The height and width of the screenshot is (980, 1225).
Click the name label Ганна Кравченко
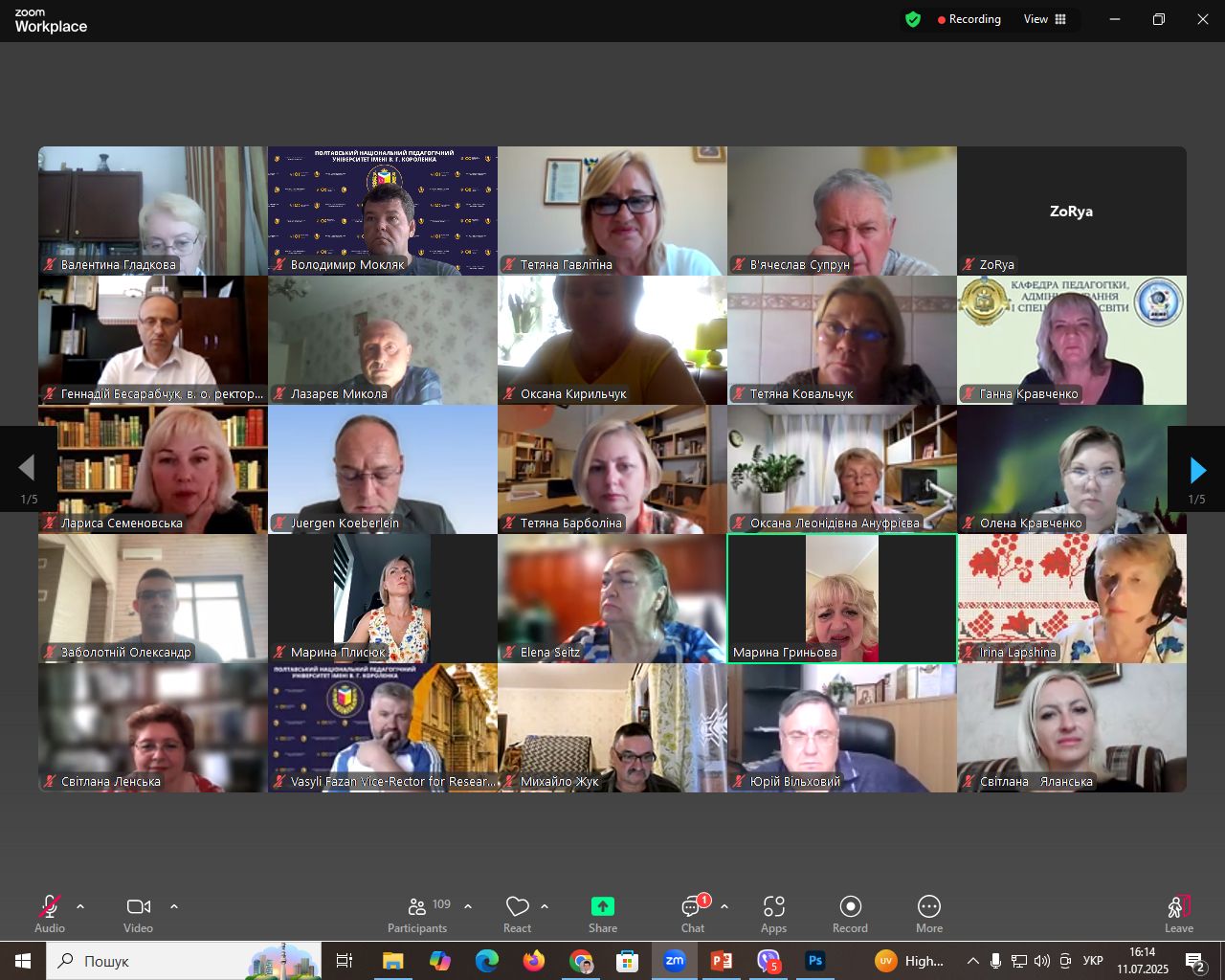coord(1029,394)
